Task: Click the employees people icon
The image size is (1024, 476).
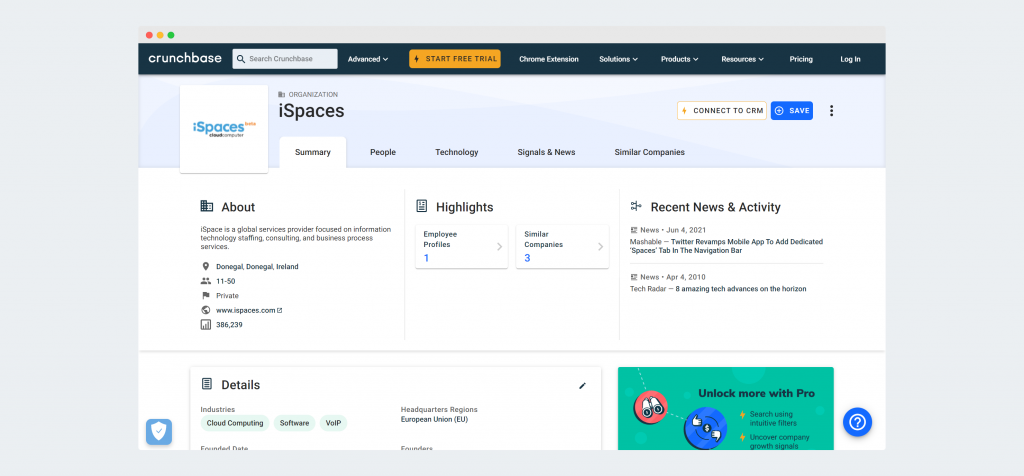Action: coord(206,281)
